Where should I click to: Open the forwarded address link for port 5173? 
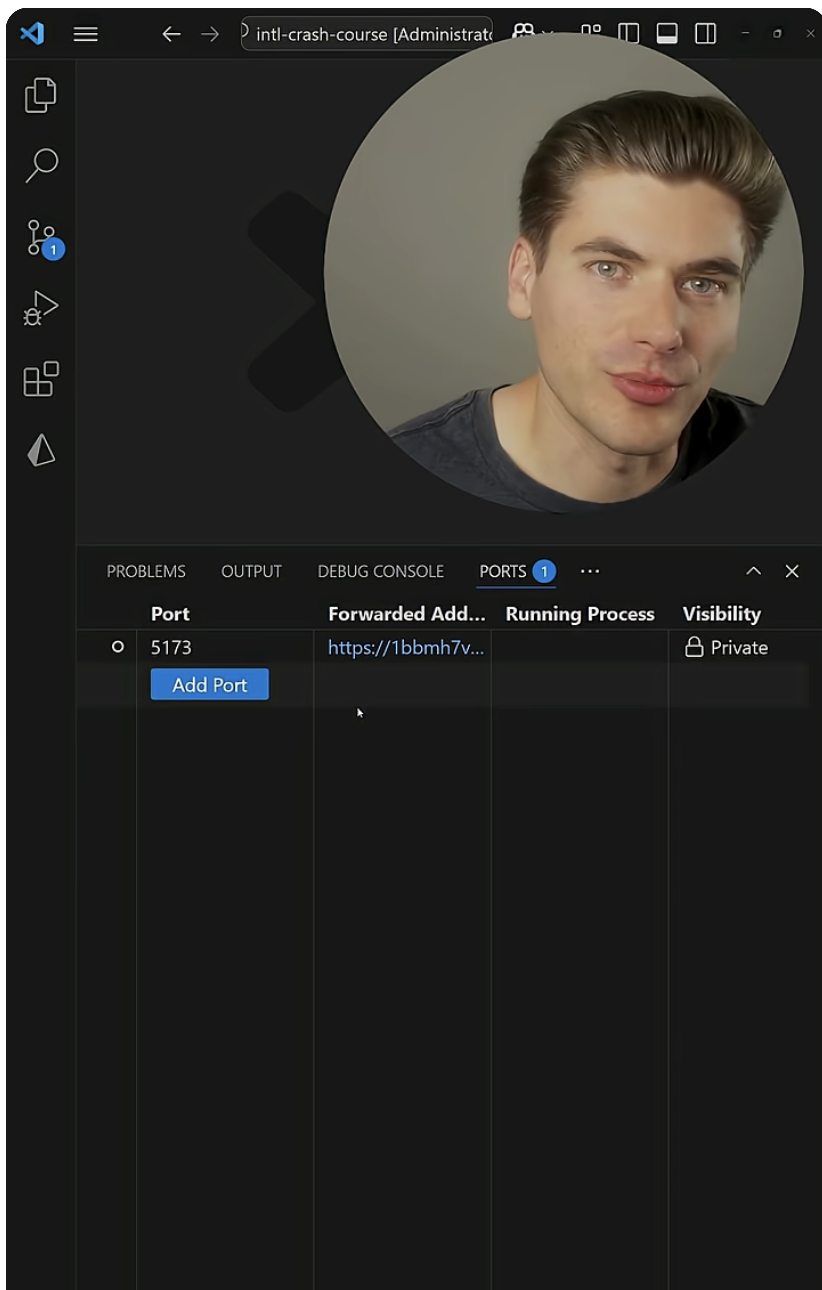[x=406, y=648]
